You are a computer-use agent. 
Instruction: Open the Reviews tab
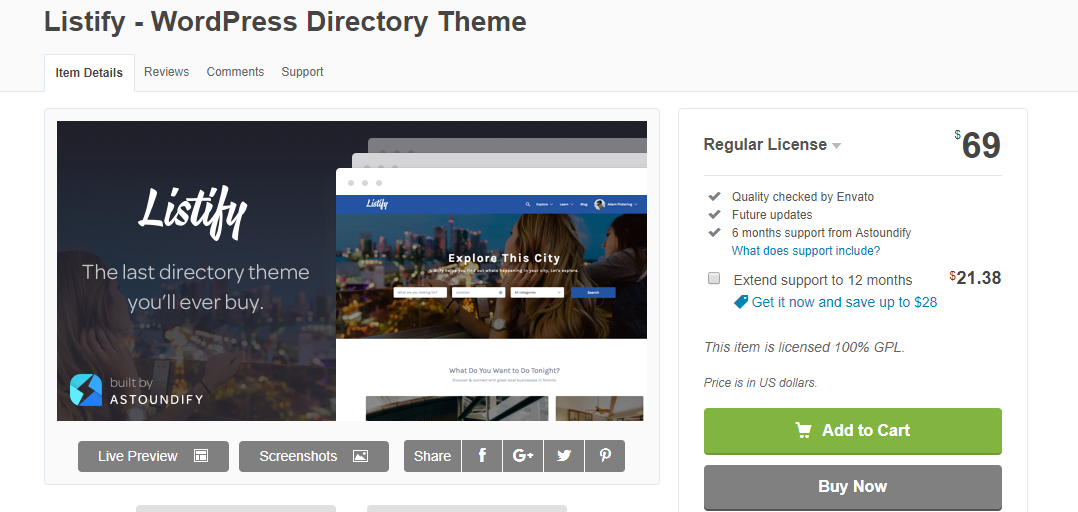coord(166,71)
